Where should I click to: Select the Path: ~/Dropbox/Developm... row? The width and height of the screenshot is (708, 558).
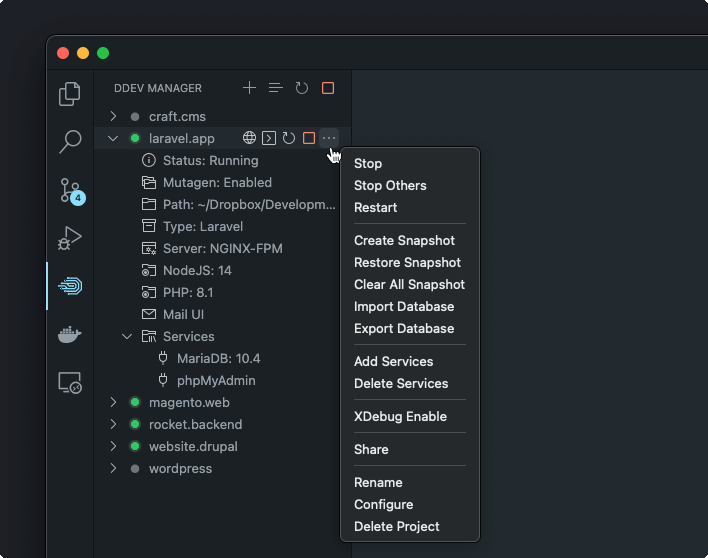coord(222,205)
